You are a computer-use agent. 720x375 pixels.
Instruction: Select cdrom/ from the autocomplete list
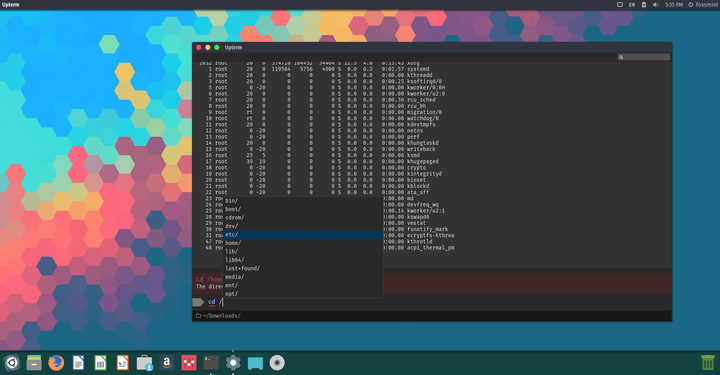[x=303, y=218]
